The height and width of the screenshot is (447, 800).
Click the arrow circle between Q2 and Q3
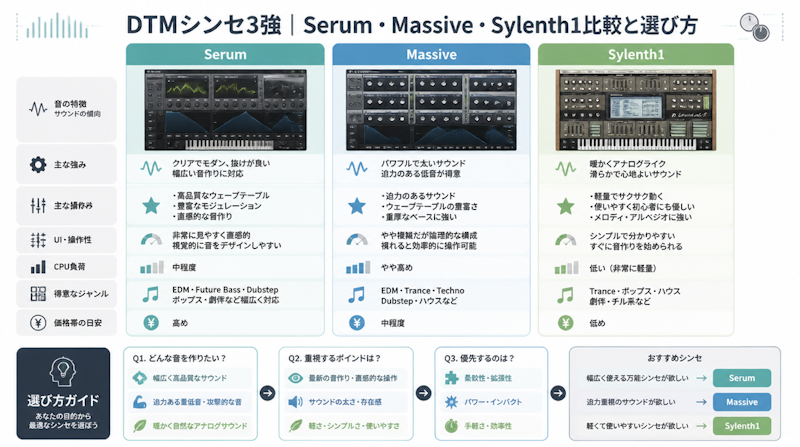423,393
